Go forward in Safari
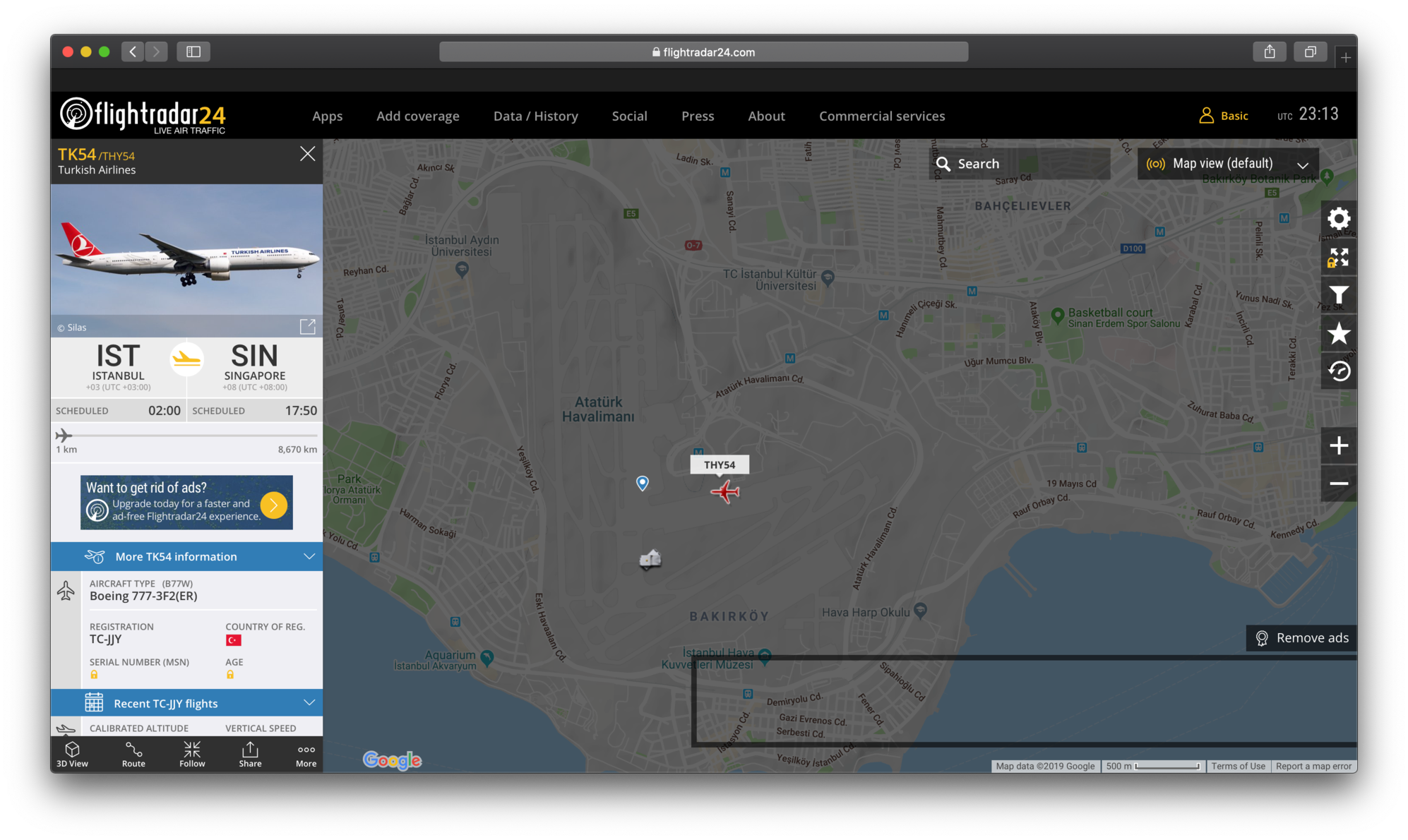Screen dimensions: 1408x840 (156, 52)
